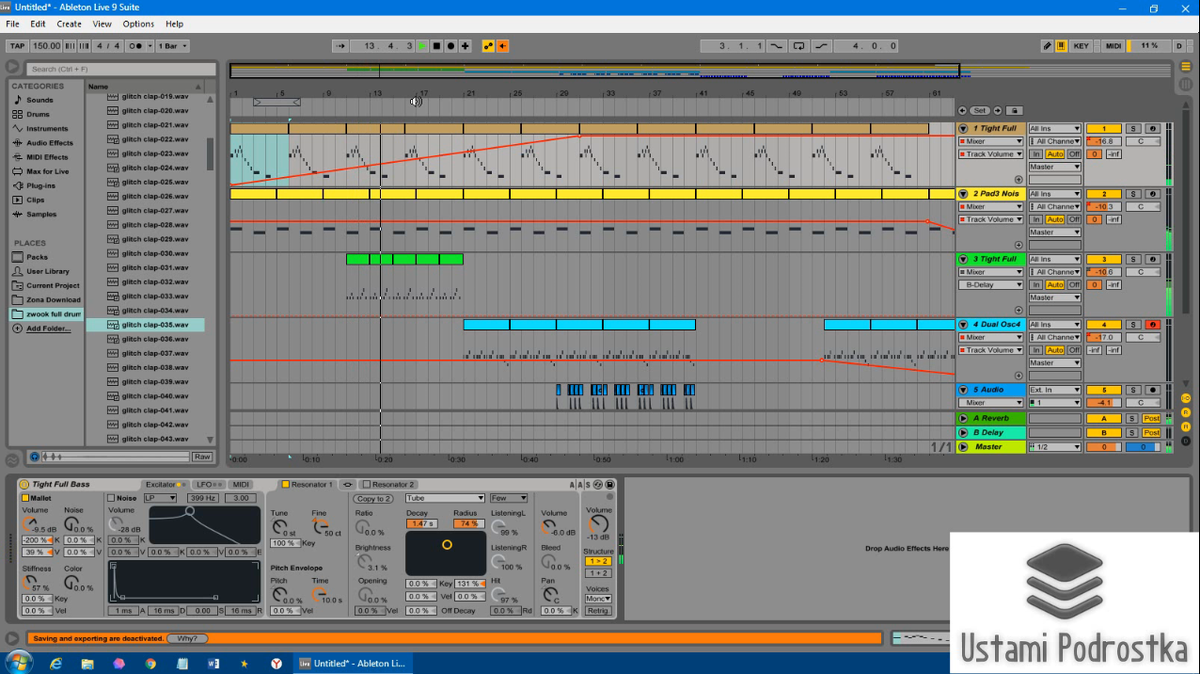Open Packs in Places

36,257
